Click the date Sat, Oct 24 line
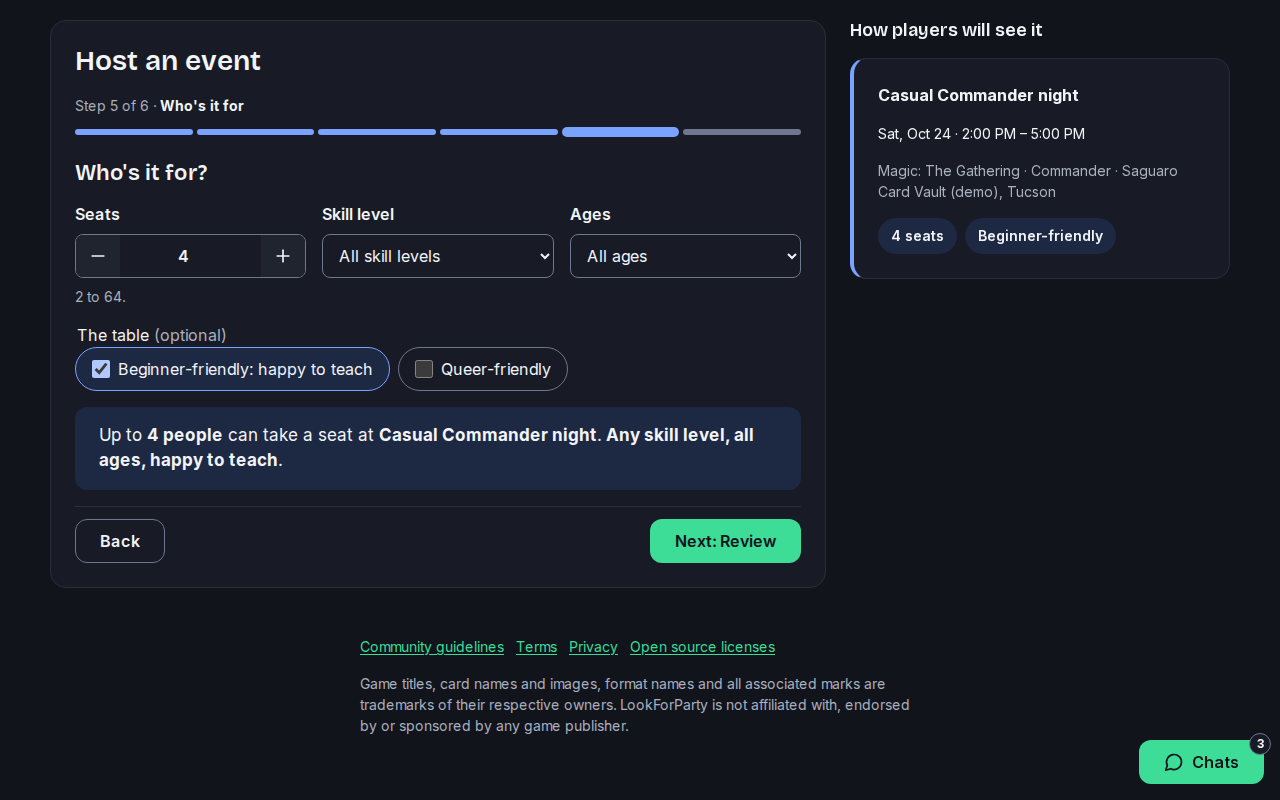Image resolution: width=1280 pixels, height=800 pixels. pos(981,134)
